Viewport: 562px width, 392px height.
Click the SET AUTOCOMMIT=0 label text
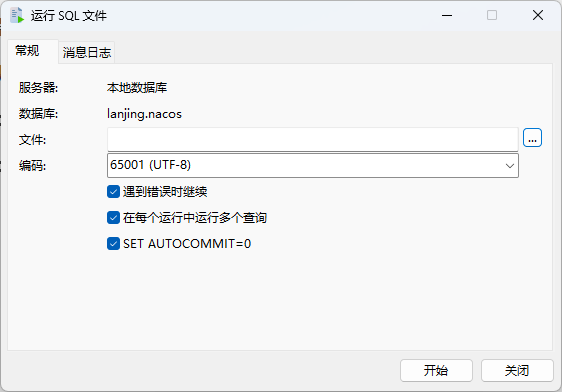point(187,244)
